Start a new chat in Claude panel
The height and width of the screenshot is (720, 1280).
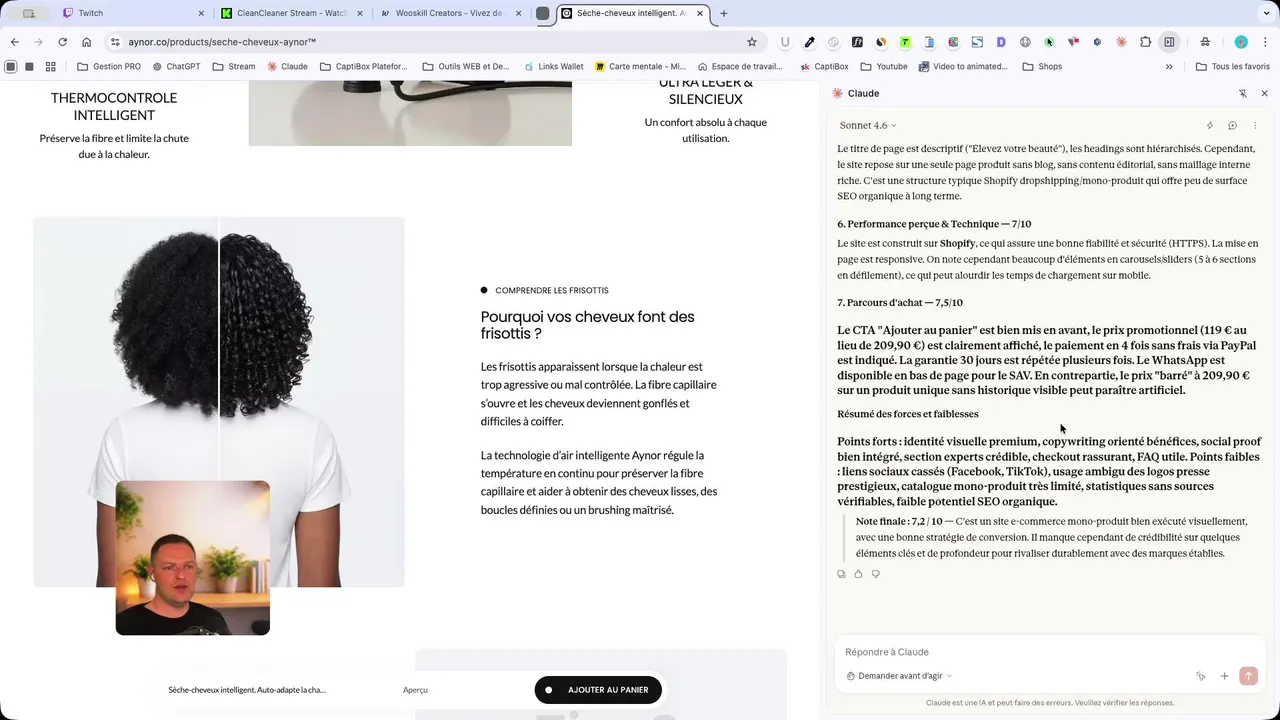tap(1232, 126)
